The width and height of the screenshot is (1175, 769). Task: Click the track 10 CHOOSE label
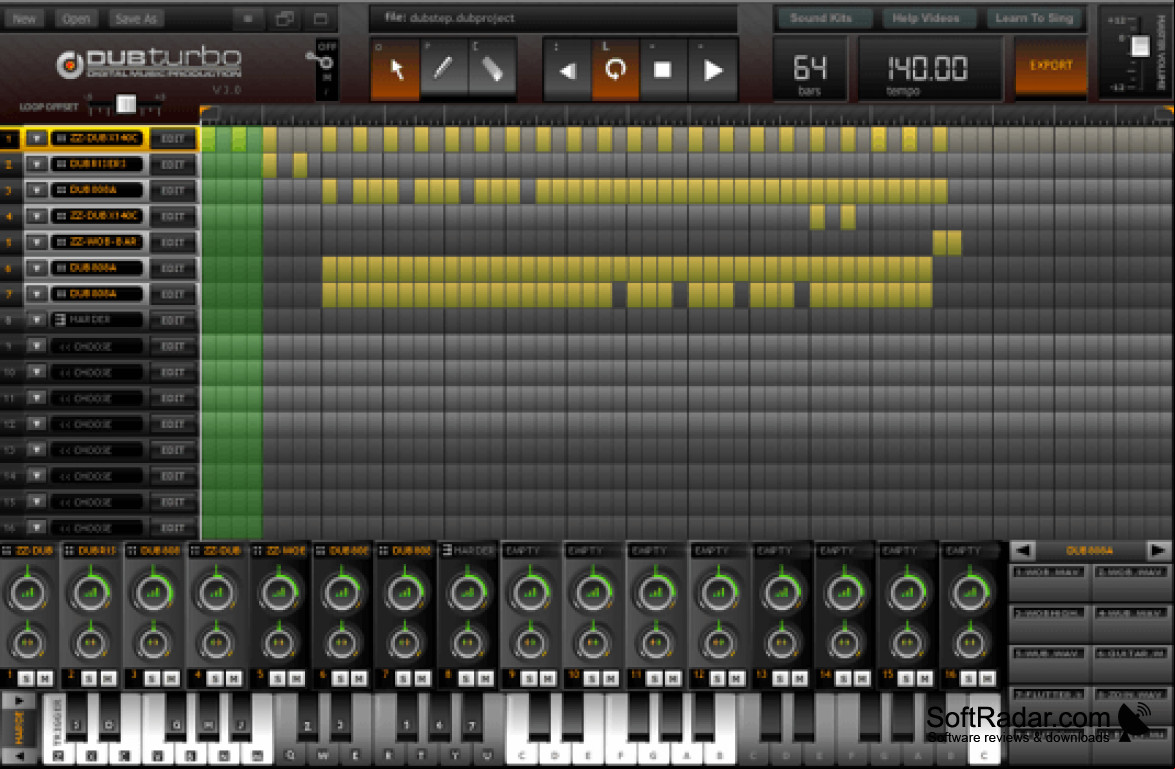click(97, 372)
